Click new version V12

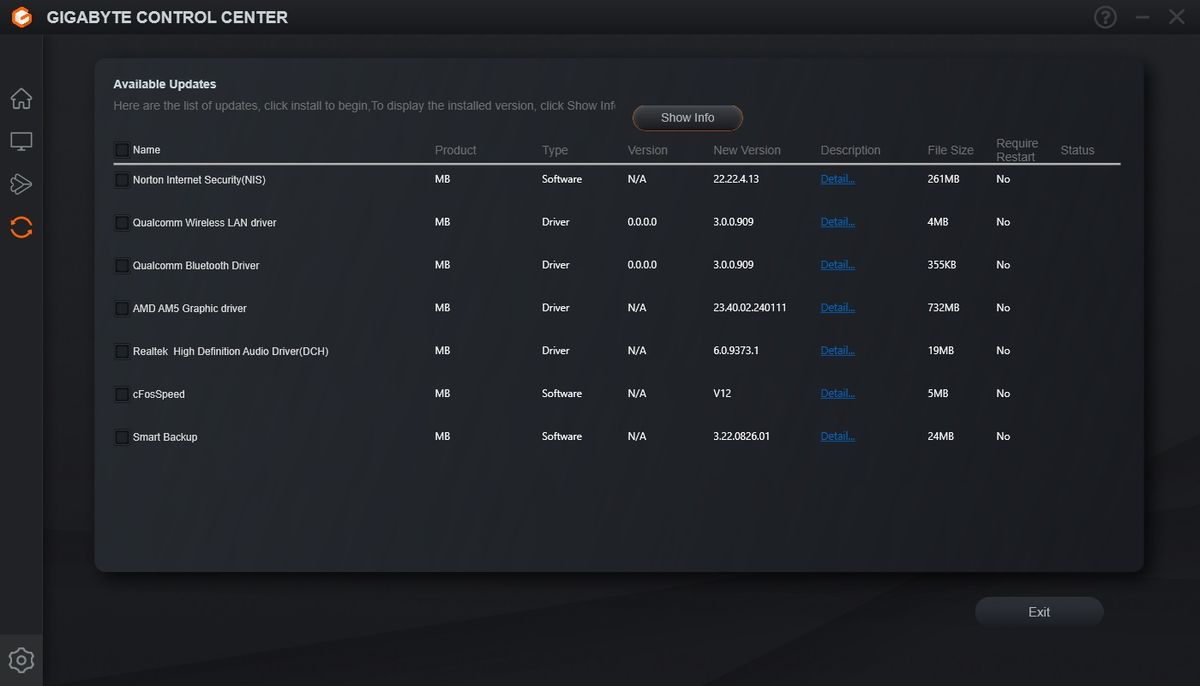point(722,394)
